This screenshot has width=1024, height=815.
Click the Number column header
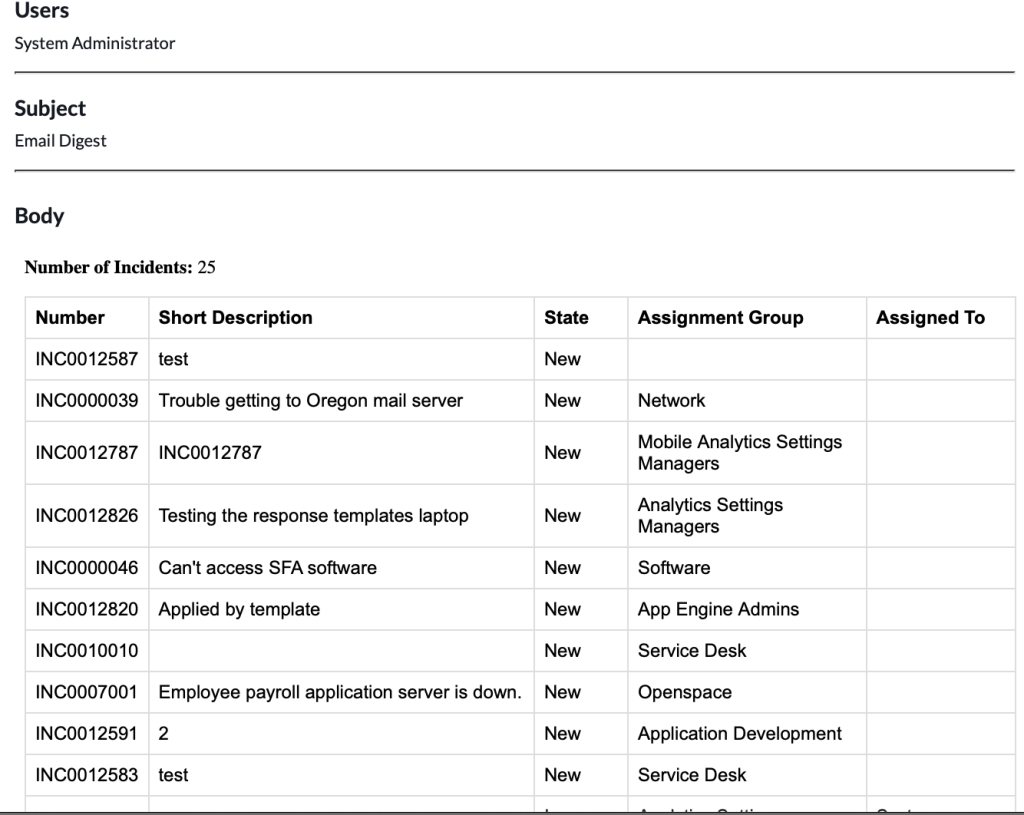[x=70, y=318]
